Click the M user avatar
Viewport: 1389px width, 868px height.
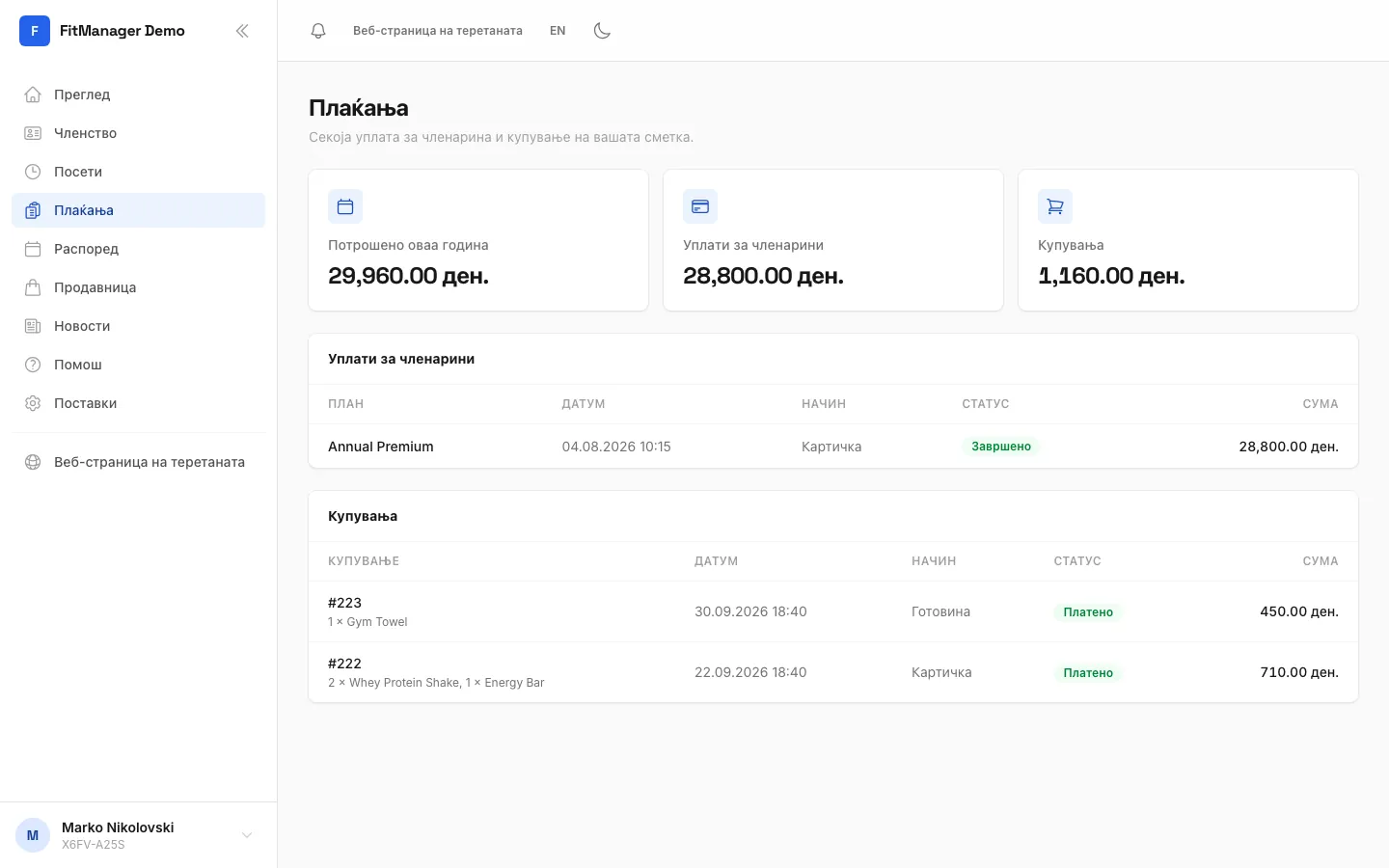coord(33,835)
